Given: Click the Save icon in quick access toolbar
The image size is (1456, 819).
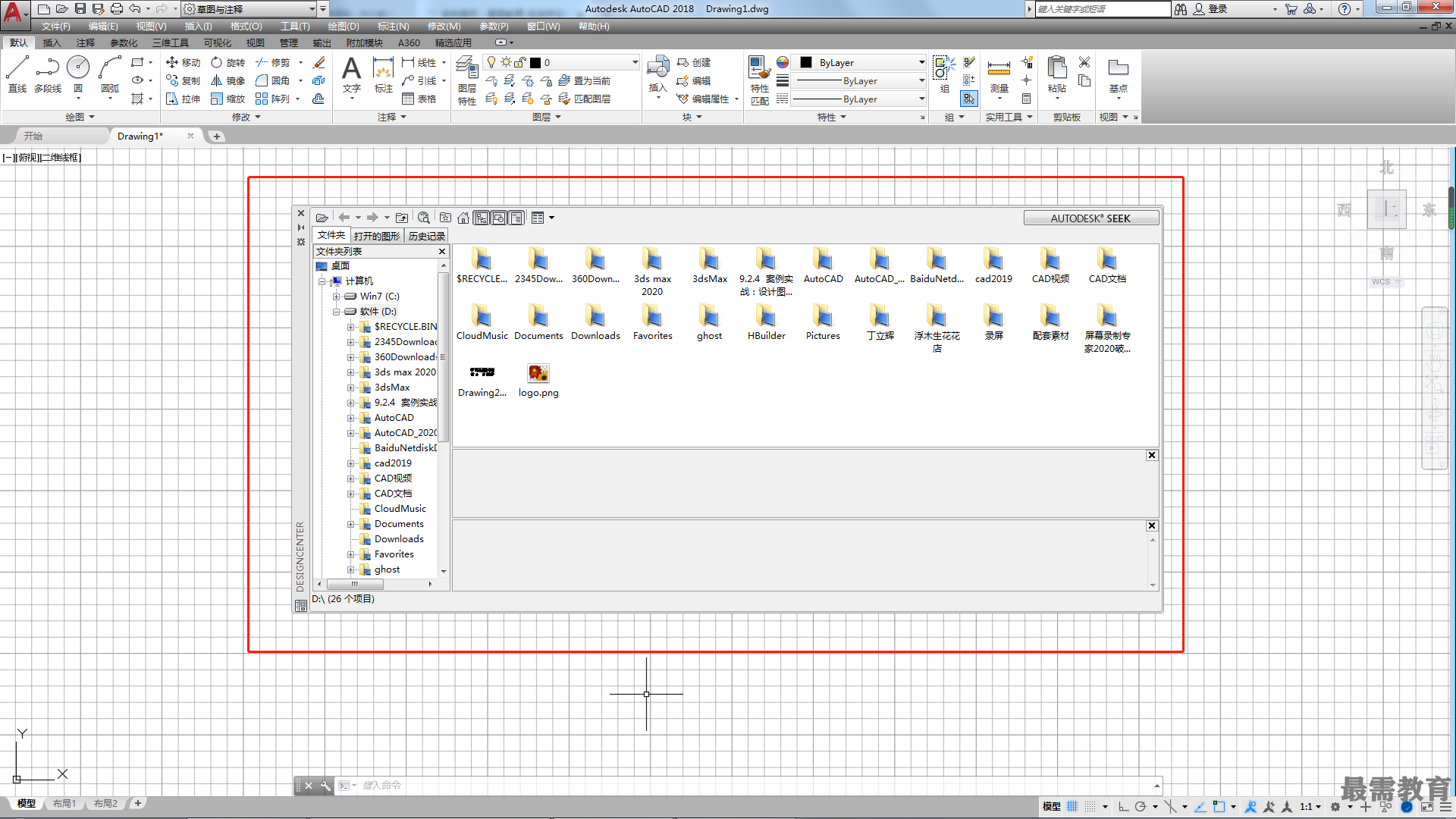Looking at the screenshot, I should click(x=80, y=8).
